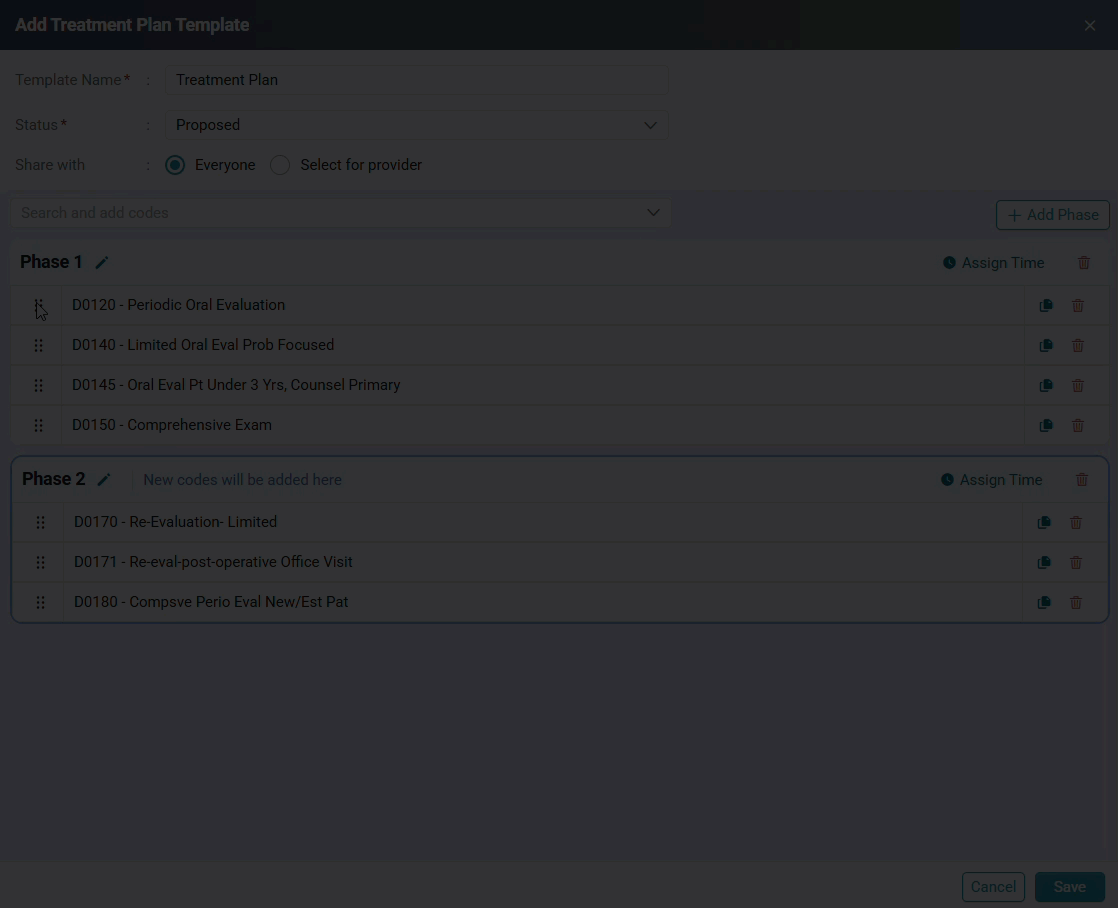1118x908 pixels.
Task: Click D0120 - Periodic Oral Evaluation text
Action: coord(178,305)
